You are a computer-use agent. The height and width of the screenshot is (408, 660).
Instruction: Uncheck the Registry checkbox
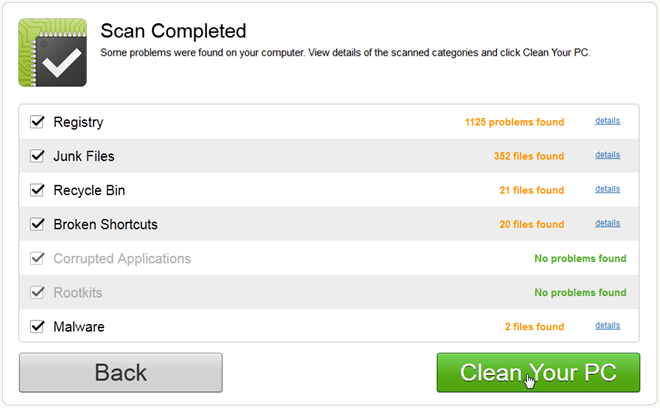click(x=38, y=122)
